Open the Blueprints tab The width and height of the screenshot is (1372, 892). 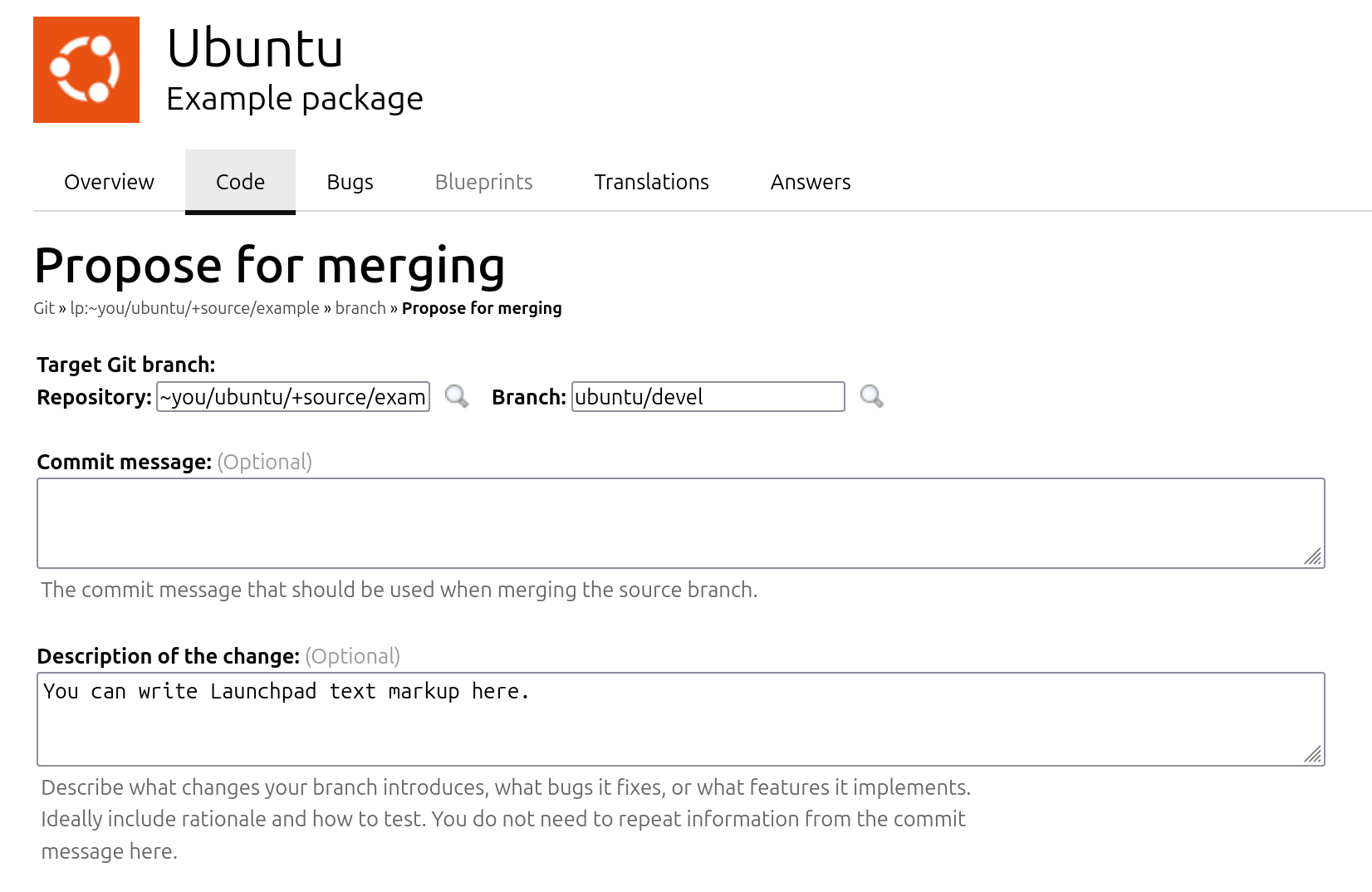click(484, 182)
